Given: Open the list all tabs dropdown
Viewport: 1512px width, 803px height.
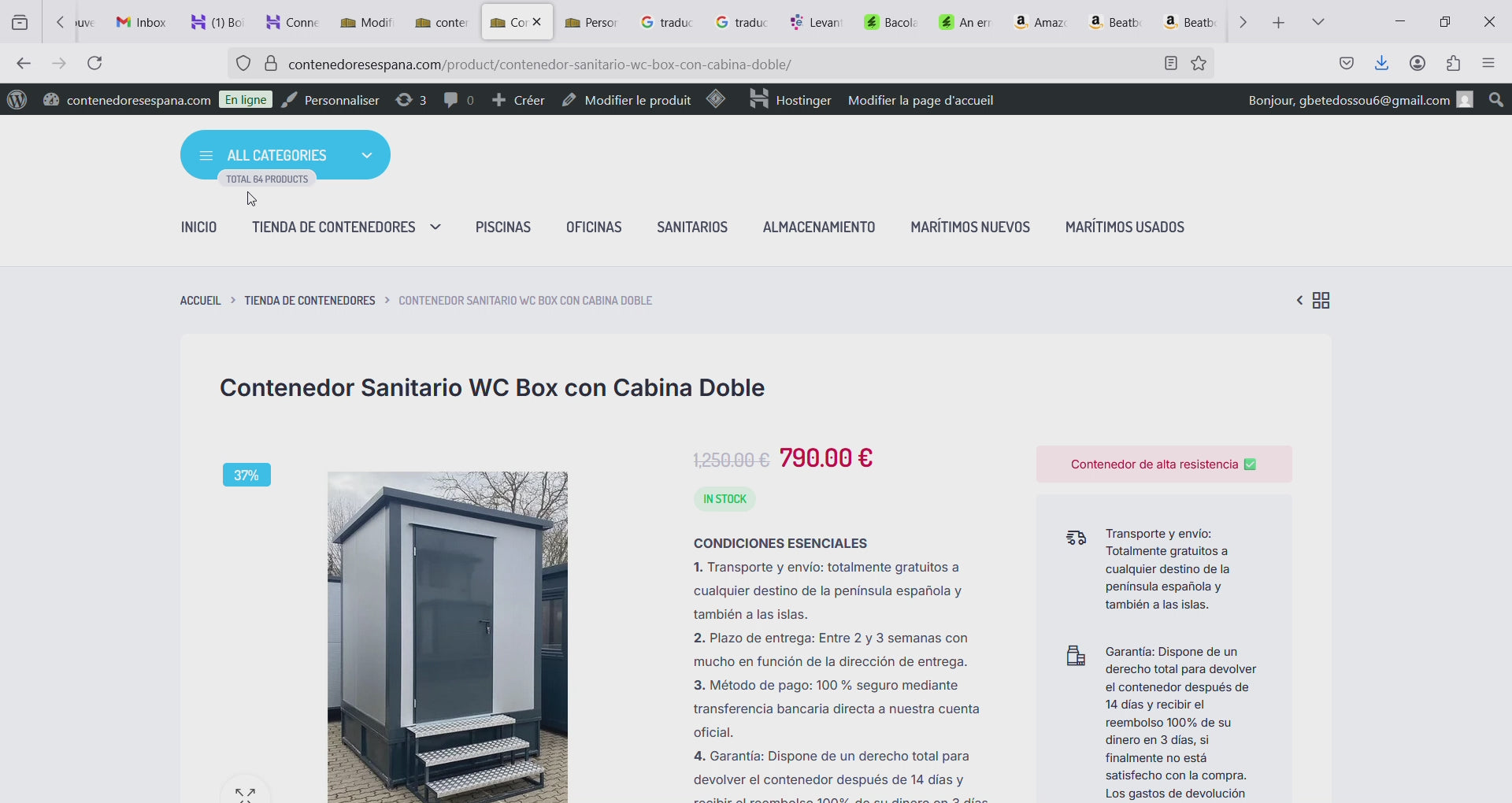Looking at the screenshot, I should (1318, 22).
